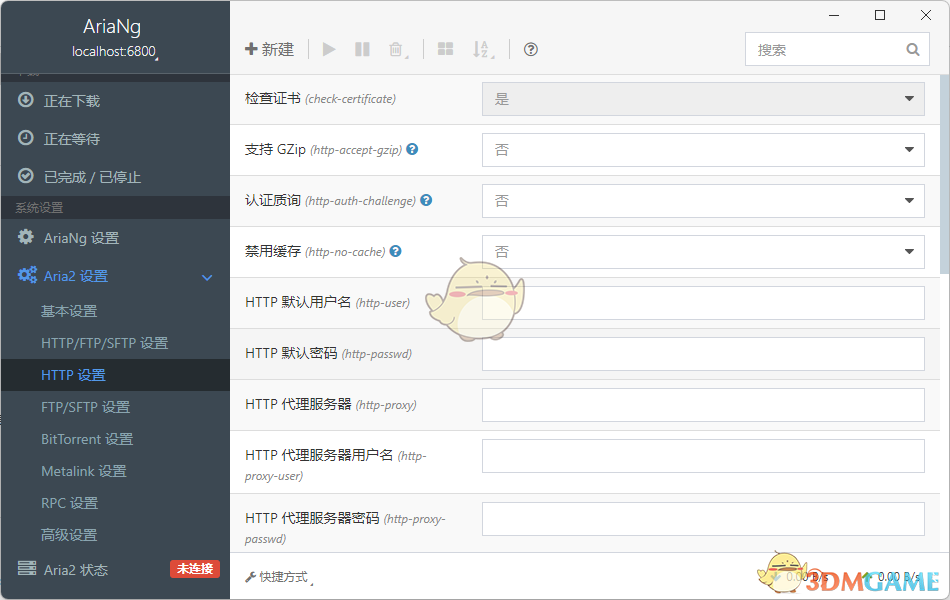The width and height of the screenshot is (950, 600).
Task: Open 支持 GZip dropdown
Action: [703, 150]
